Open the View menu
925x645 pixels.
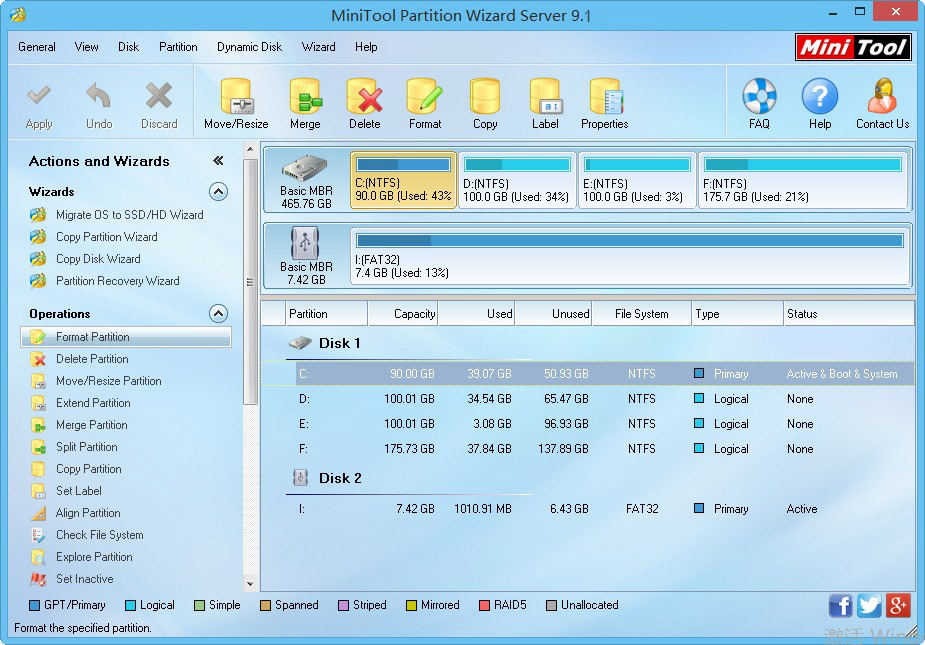[86, 47]
